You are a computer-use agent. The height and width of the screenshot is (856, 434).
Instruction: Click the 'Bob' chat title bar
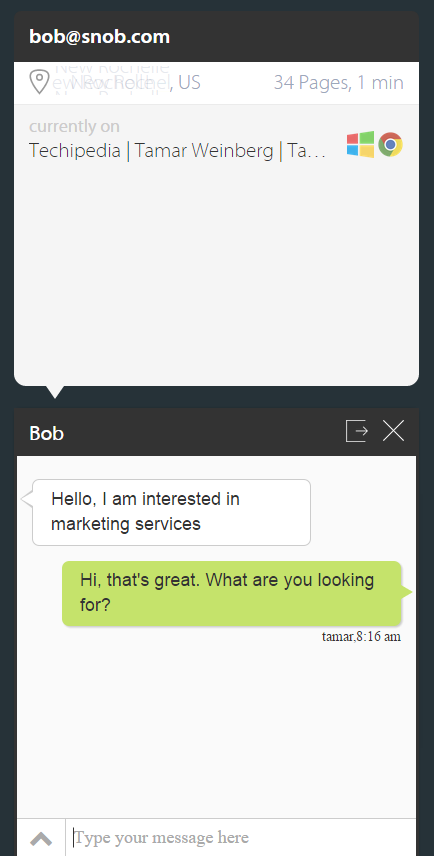(x=216, y=432)
